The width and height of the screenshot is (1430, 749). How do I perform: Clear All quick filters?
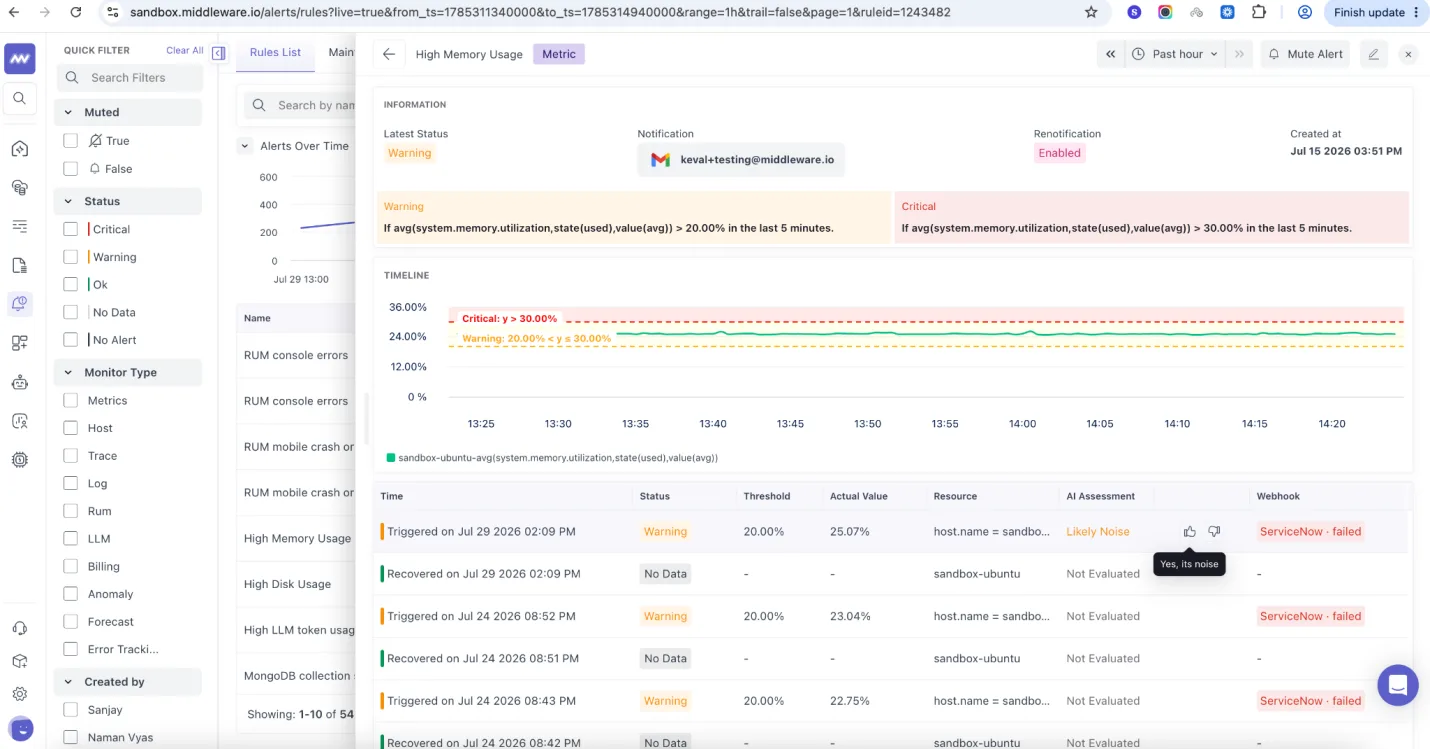point(185,50)
